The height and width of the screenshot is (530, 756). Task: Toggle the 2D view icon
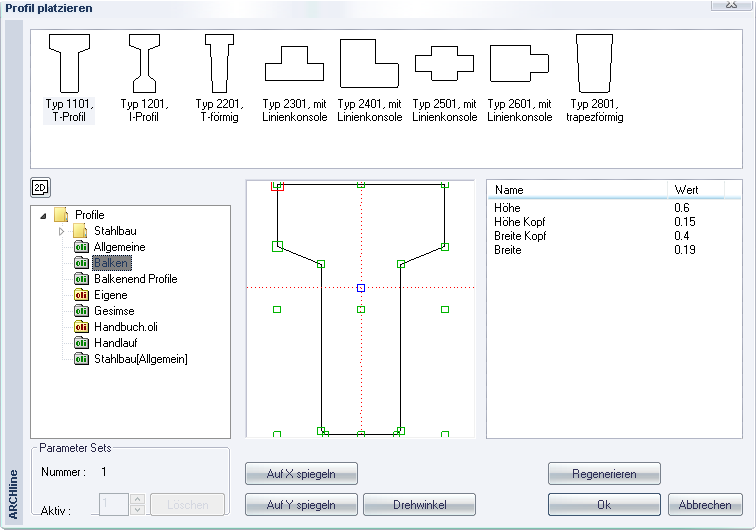click(40, 188)
